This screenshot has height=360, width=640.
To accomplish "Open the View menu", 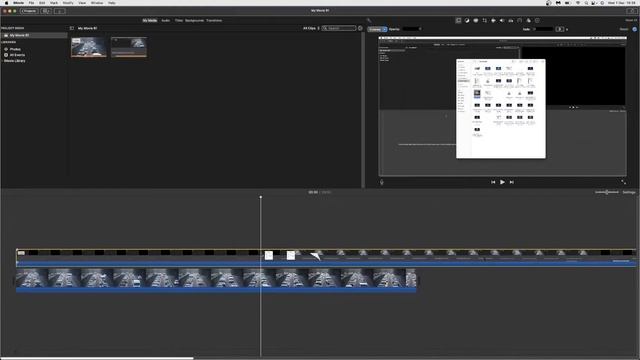I will coord(82,3).
